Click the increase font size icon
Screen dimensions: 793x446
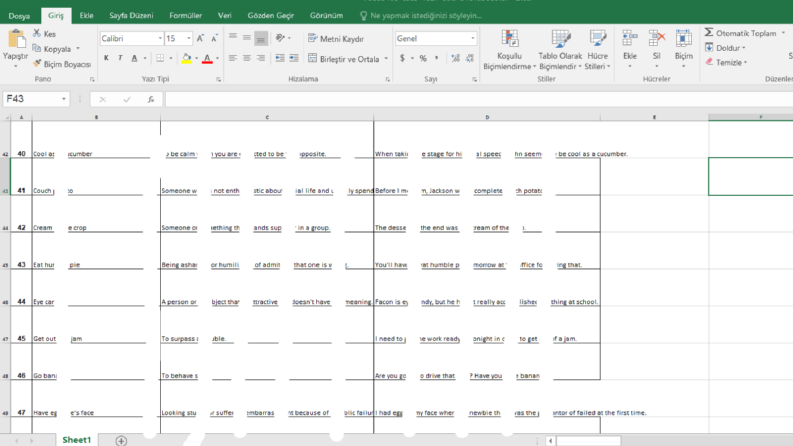pos(200,38)
